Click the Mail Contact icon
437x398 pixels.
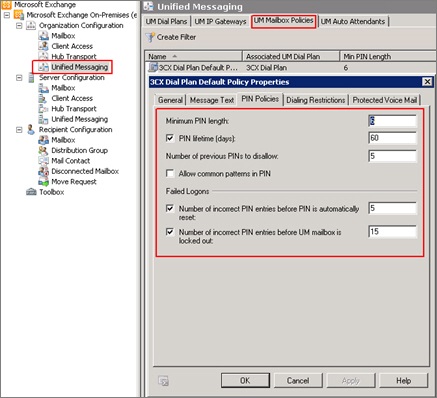(x=43, y=161)
